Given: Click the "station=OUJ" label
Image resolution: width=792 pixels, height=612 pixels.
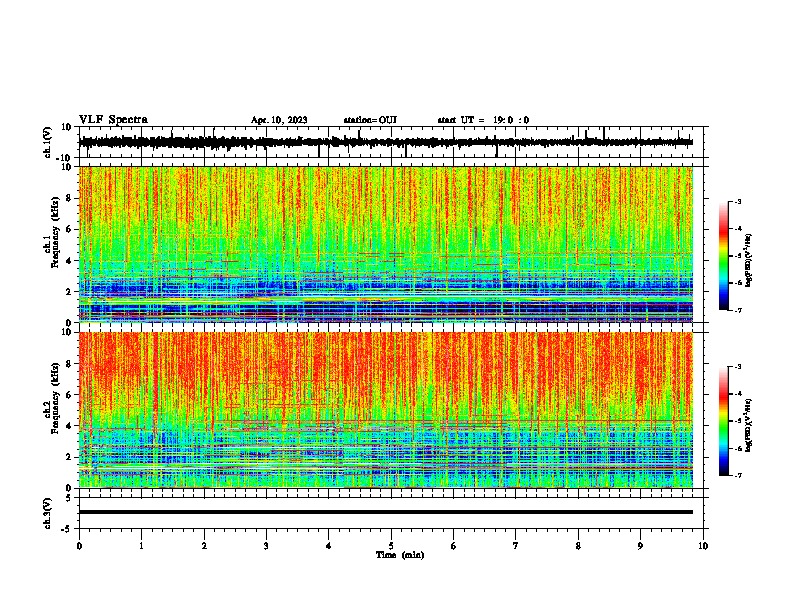Looking at the screenshot, I should 370,120.
